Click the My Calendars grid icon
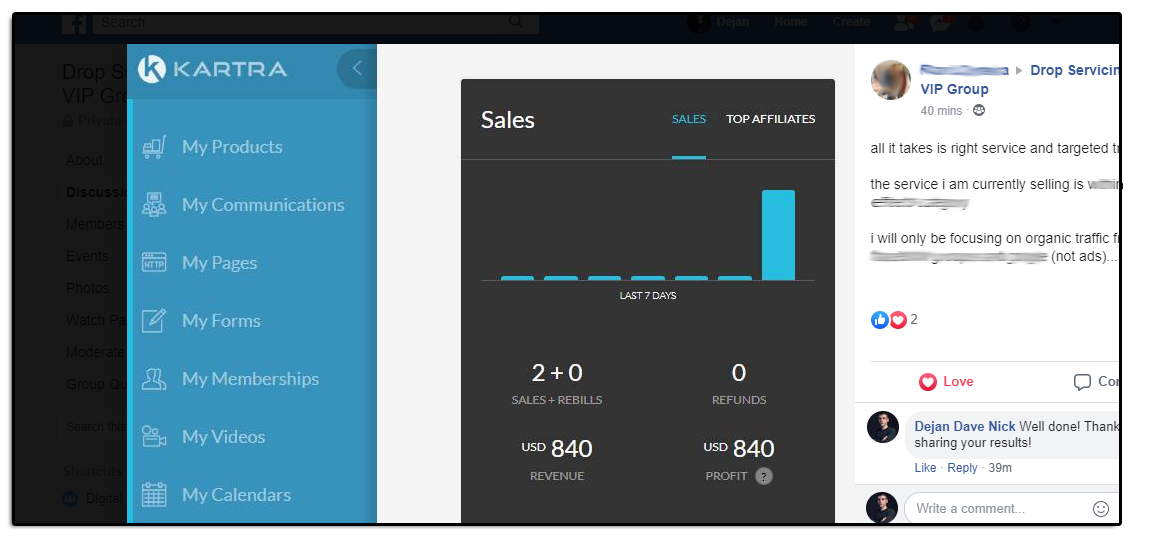1149x544 pixels. (x=154, y=494)
